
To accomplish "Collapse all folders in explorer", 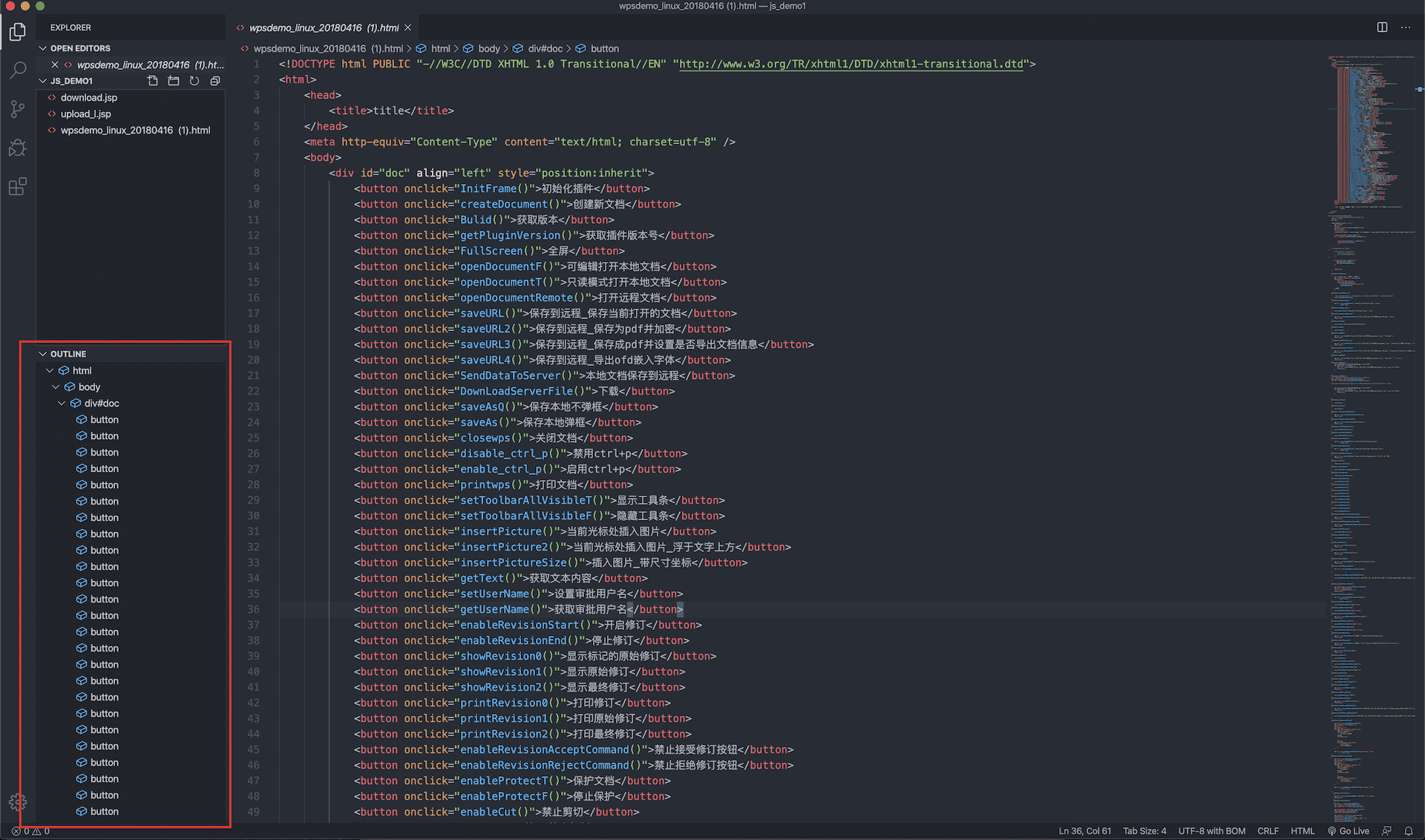I will pyautogui.click(x=215, y=81).
